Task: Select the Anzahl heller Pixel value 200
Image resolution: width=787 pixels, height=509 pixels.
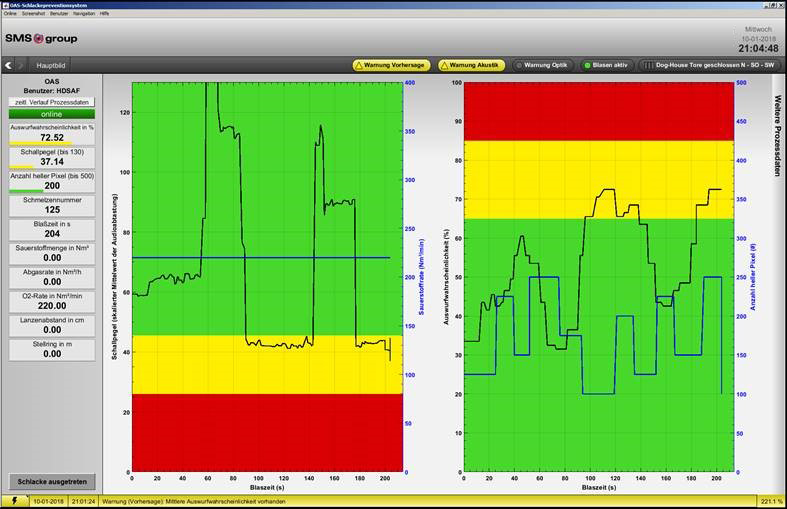Action: 52,186
